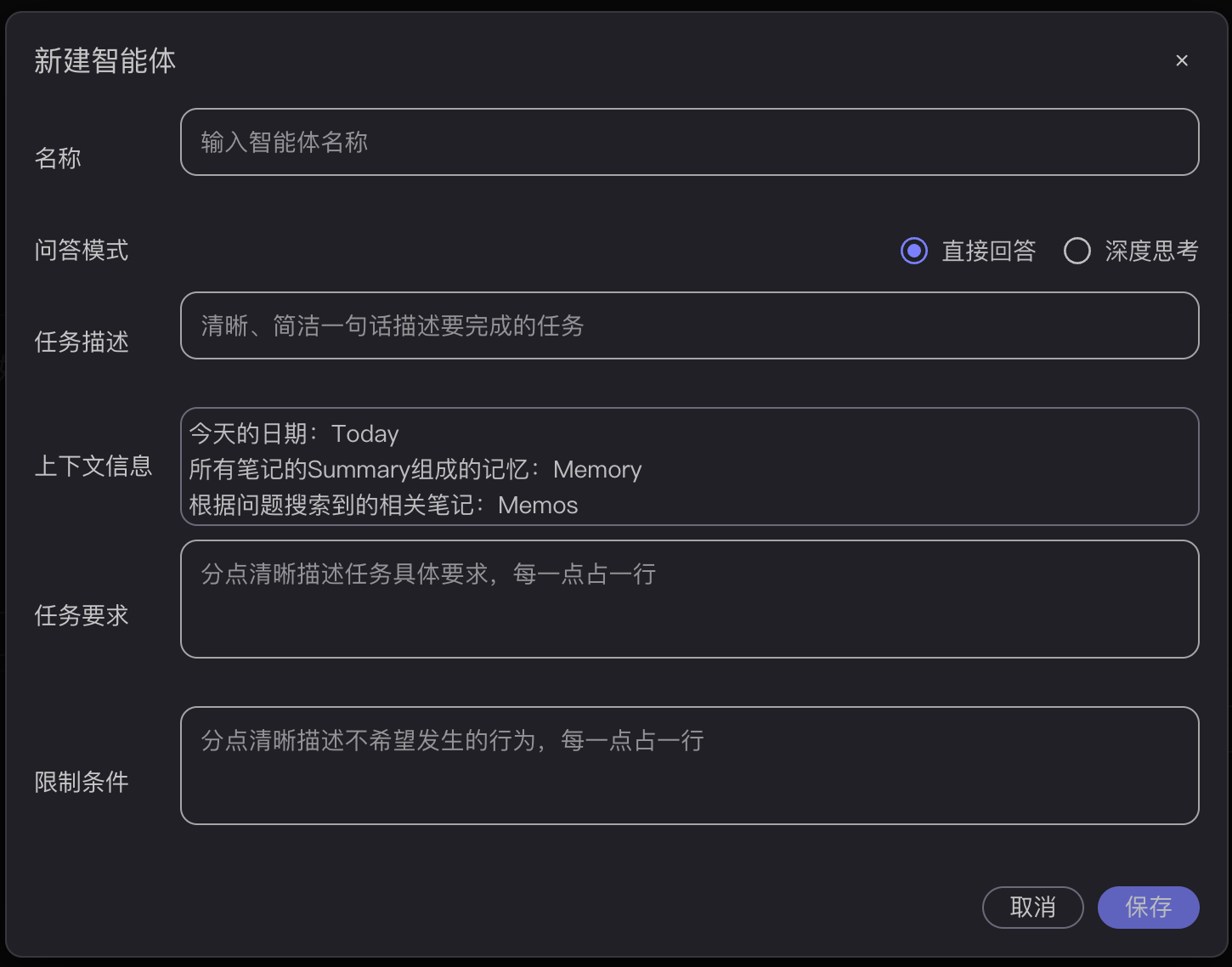Click the 深度思考 label text
The image size is (1232, 967).
pos(1151,251)
